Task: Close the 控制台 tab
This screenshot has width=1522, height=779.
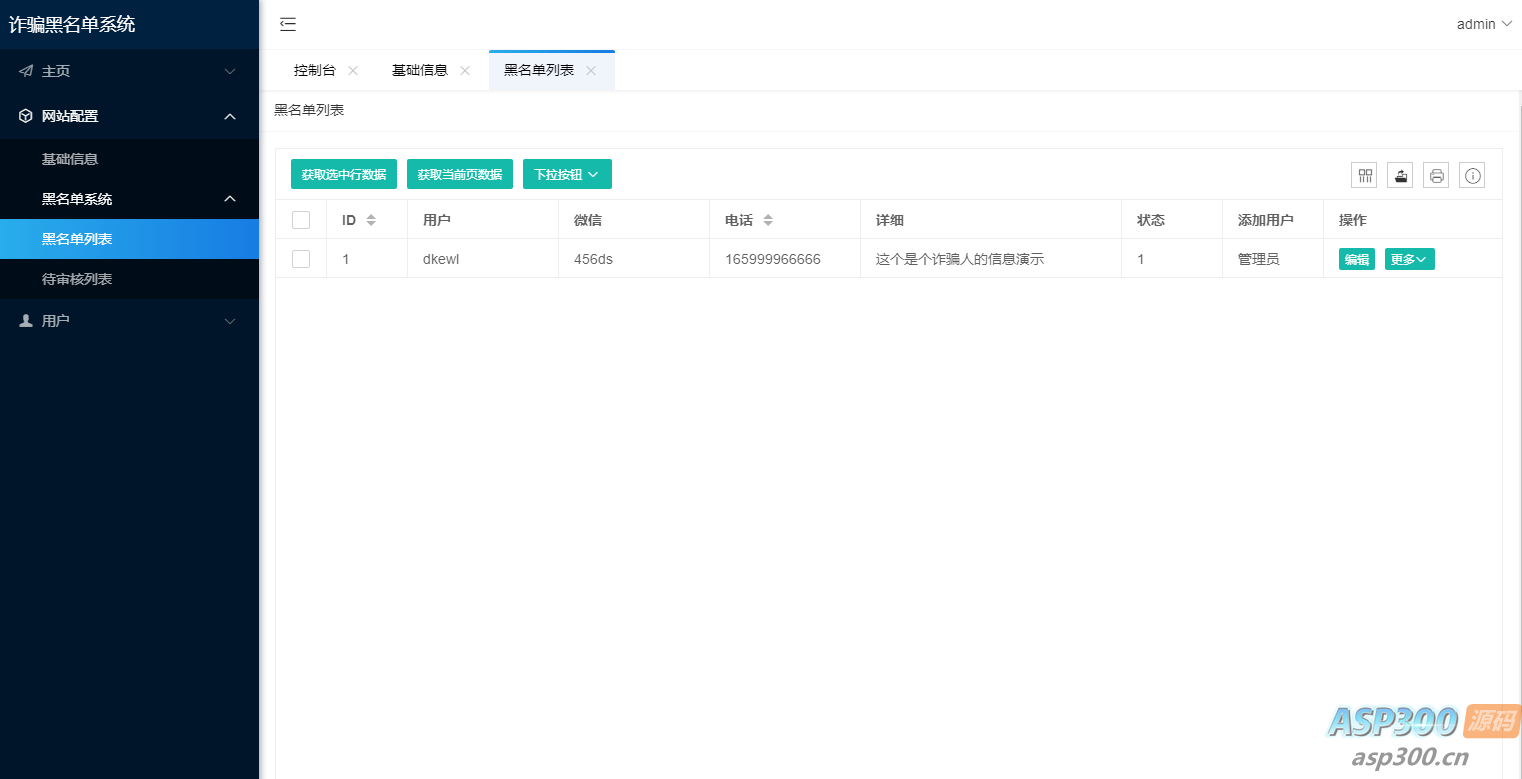Action: (353, 71)
